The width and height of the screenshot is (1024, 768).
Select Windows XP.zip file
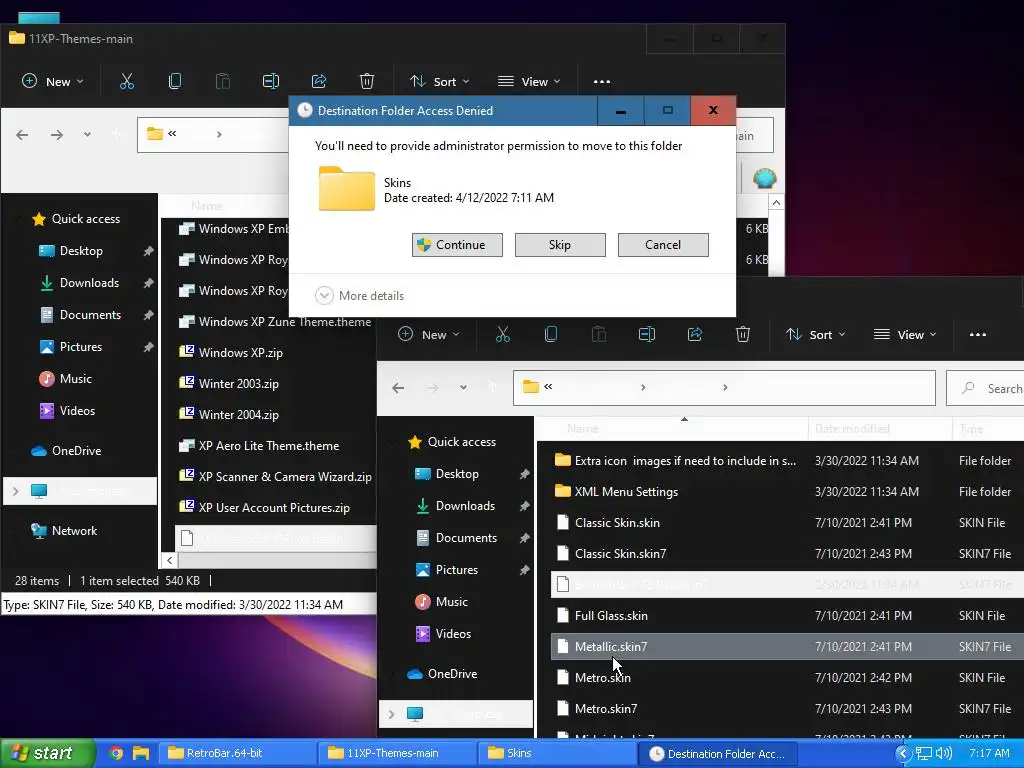coord(240,353)
